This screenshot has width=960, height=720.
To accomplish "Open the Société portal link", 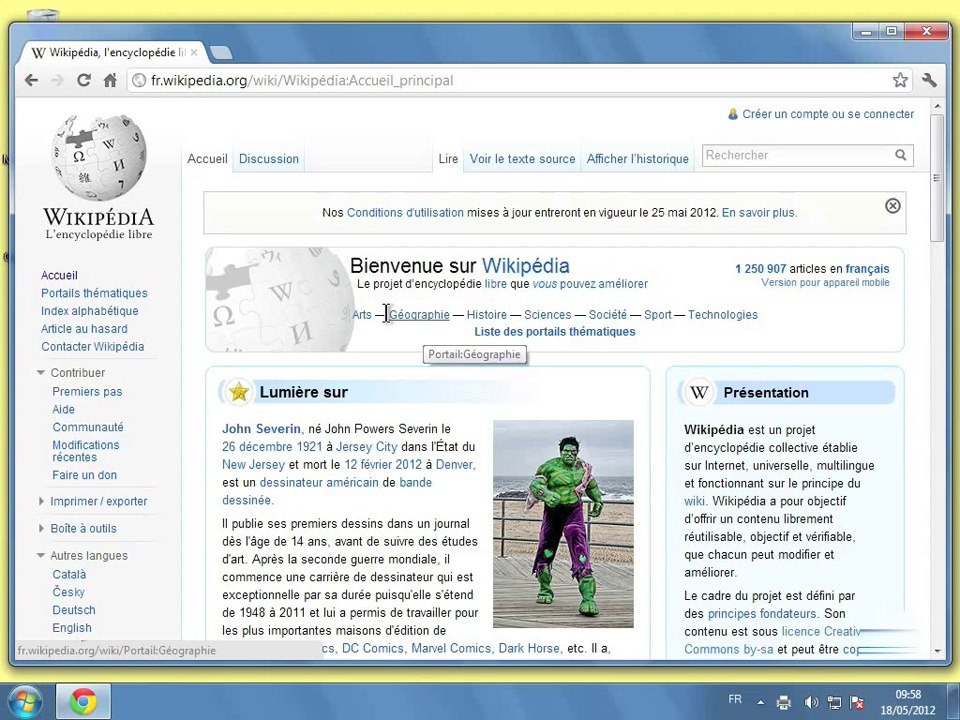I will click(607, 315).
